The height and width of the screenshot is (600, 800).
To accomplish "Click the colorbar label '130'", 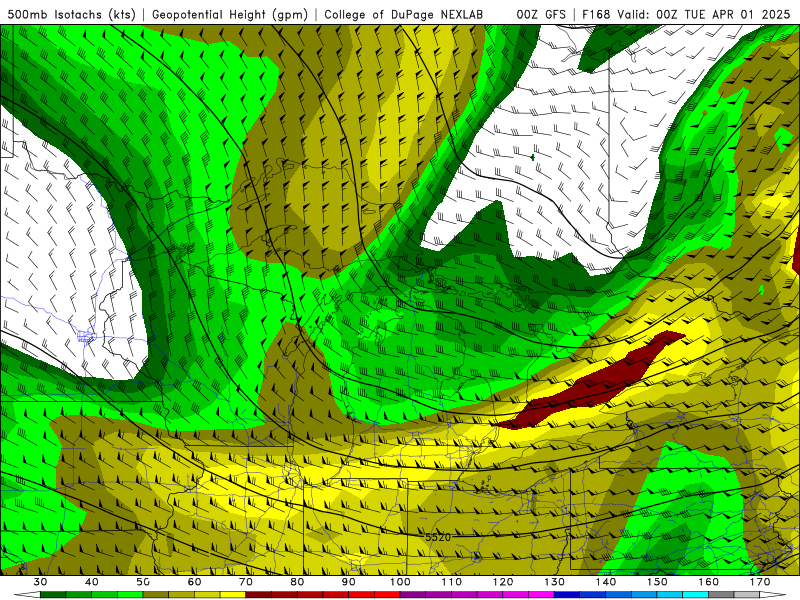I will pos(555,582).
